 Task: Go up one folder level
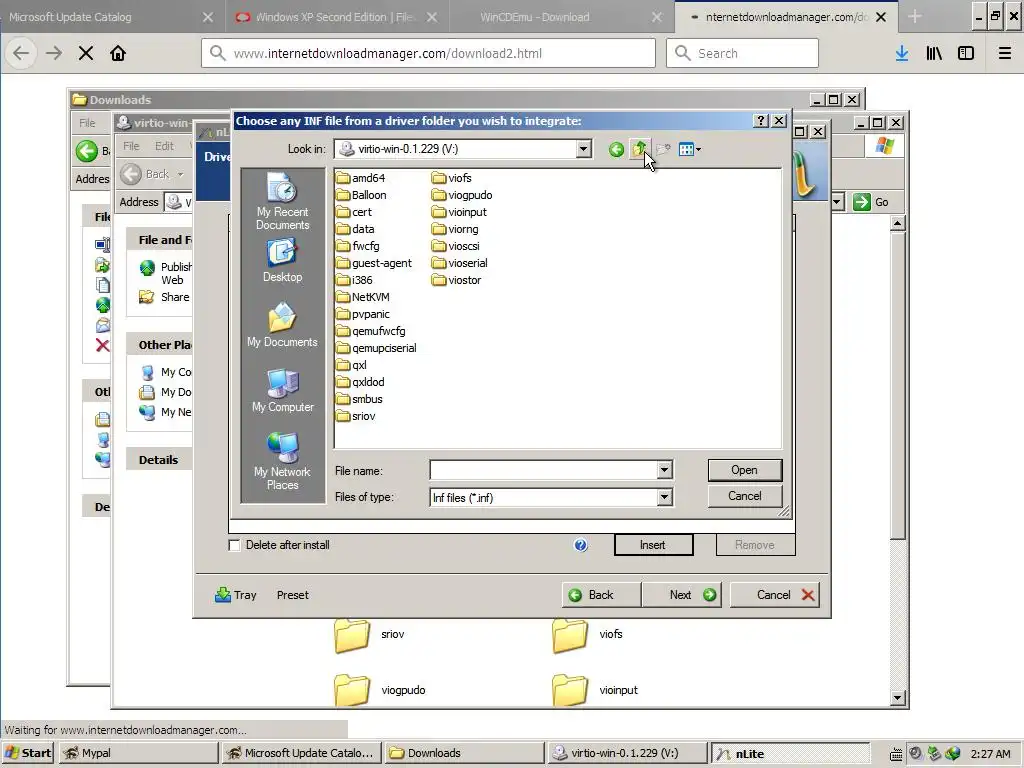click(639, 150)
